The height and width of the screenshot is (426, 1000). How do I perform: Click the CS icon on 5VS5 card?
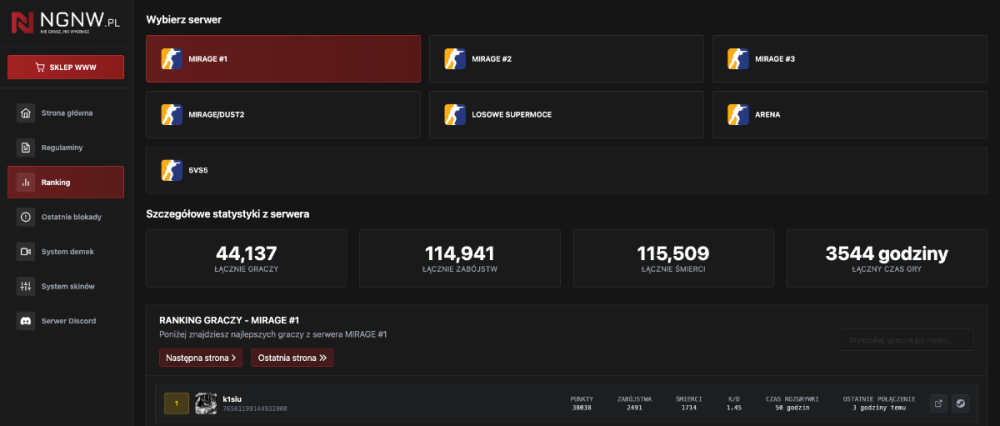(172, 170)
